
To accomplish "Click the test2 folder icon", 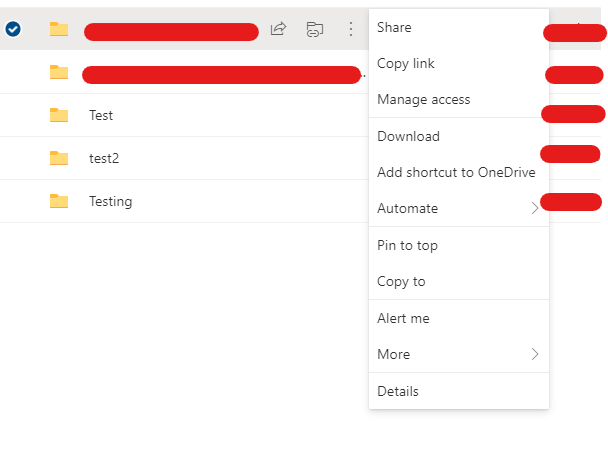I will coord(59,158).
